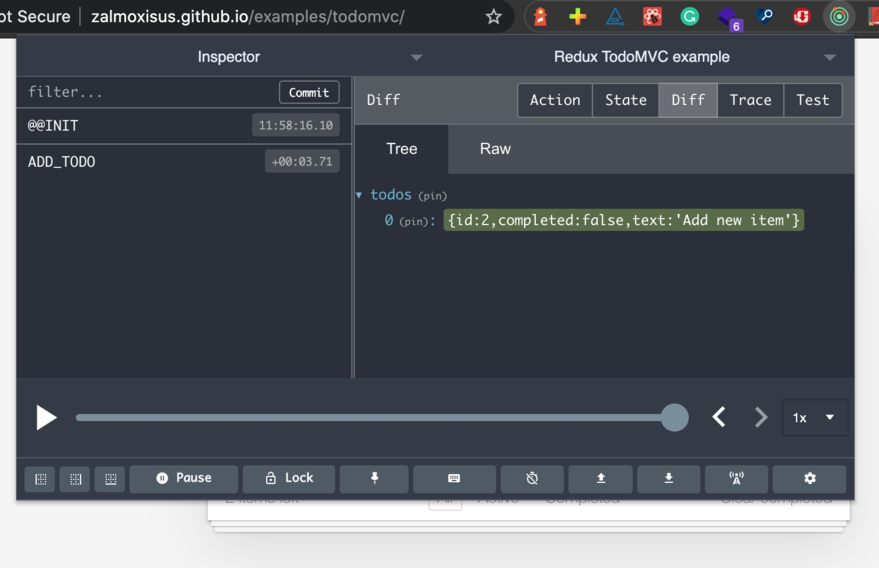Show the dispatcher keyboard button
Screen dimensions: 879x568
click(454, 478)
